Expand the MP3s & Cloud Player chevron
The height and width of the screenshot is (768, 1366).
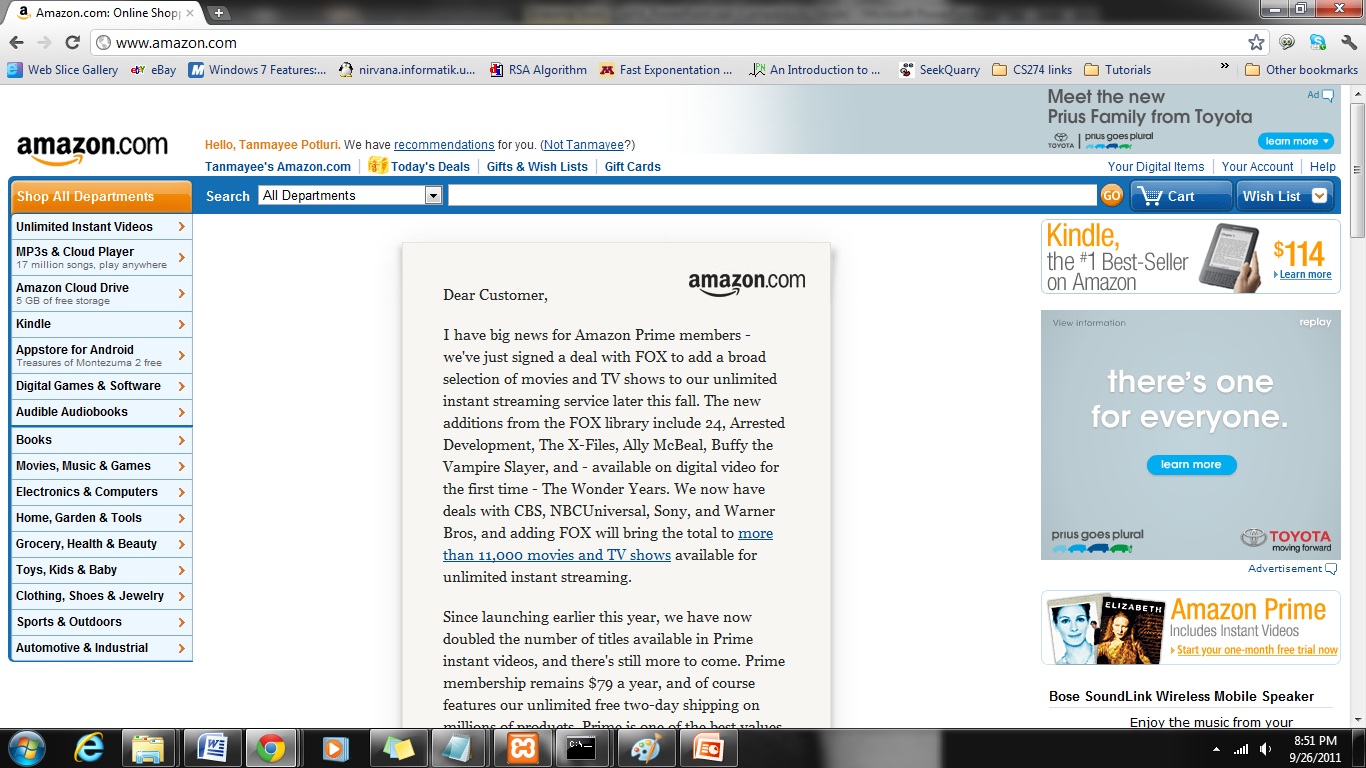coord(181,258)
